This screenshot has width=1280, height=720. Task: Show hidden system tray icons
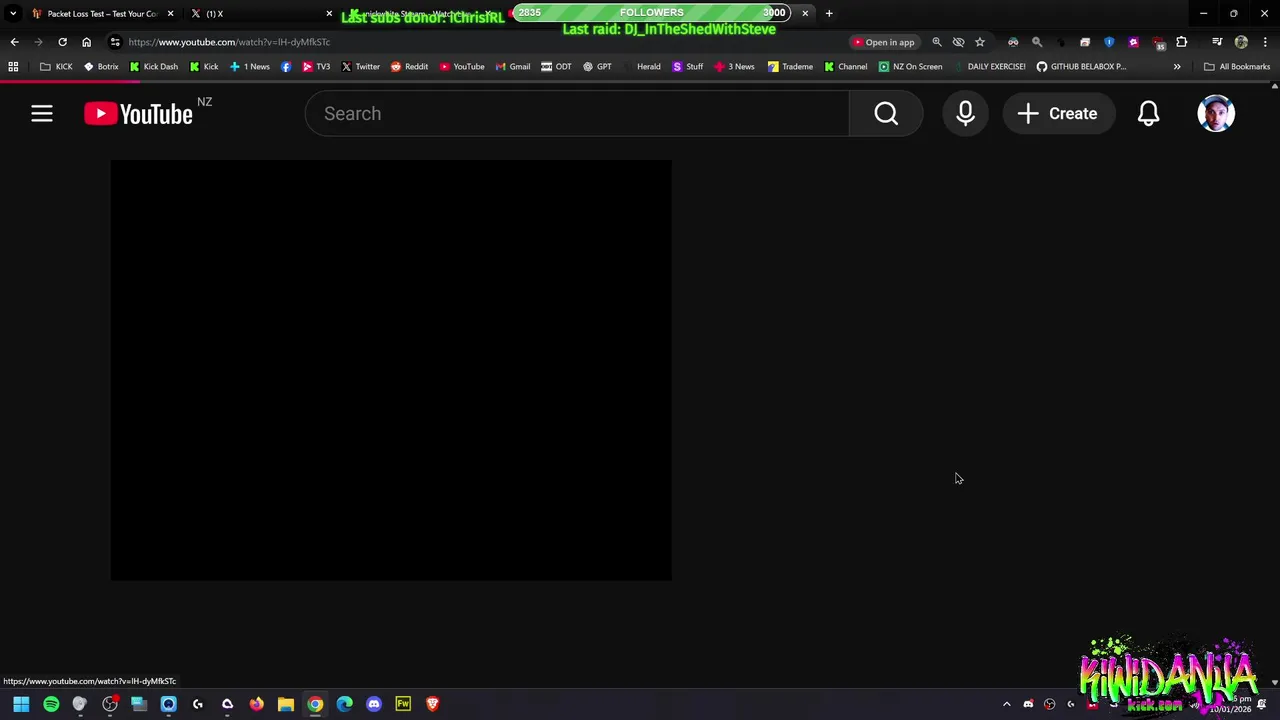coord(1007,704)
